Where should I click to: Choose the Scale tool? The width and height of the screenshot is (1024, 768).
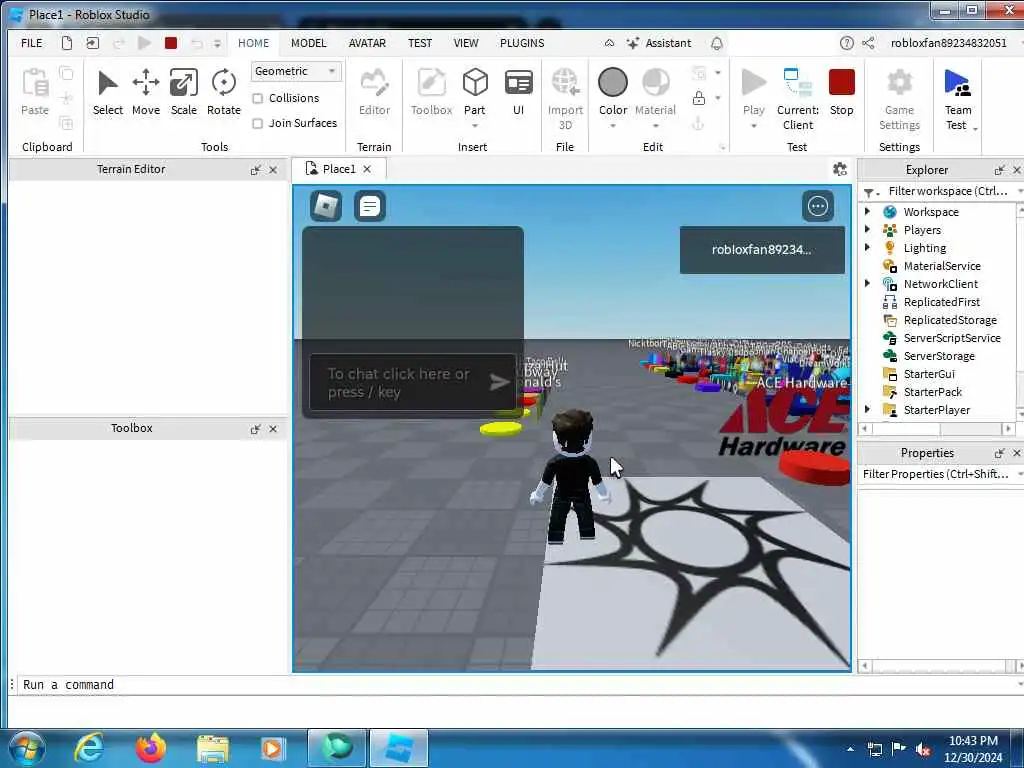[184, 93]
